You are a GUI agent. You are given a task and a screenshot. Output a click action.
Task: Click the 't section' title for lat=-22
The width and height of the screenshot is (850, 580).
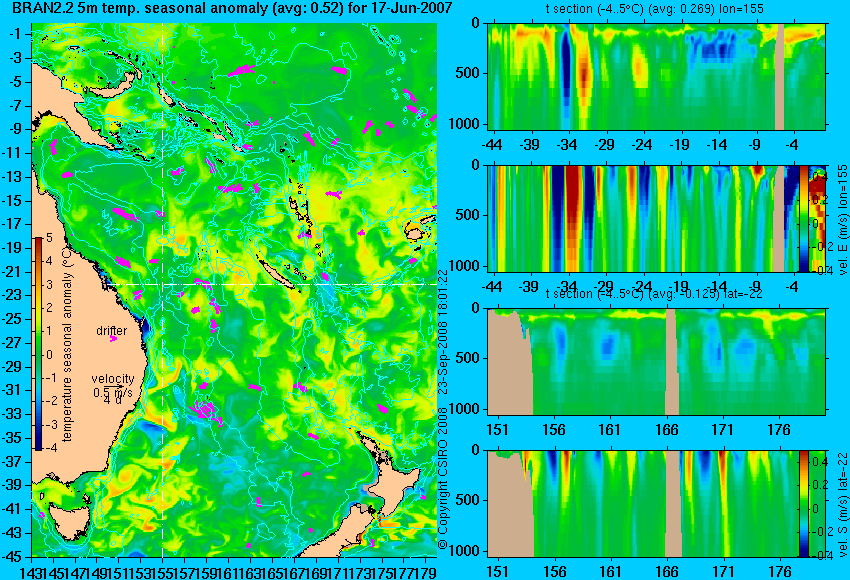coord(654,294)
